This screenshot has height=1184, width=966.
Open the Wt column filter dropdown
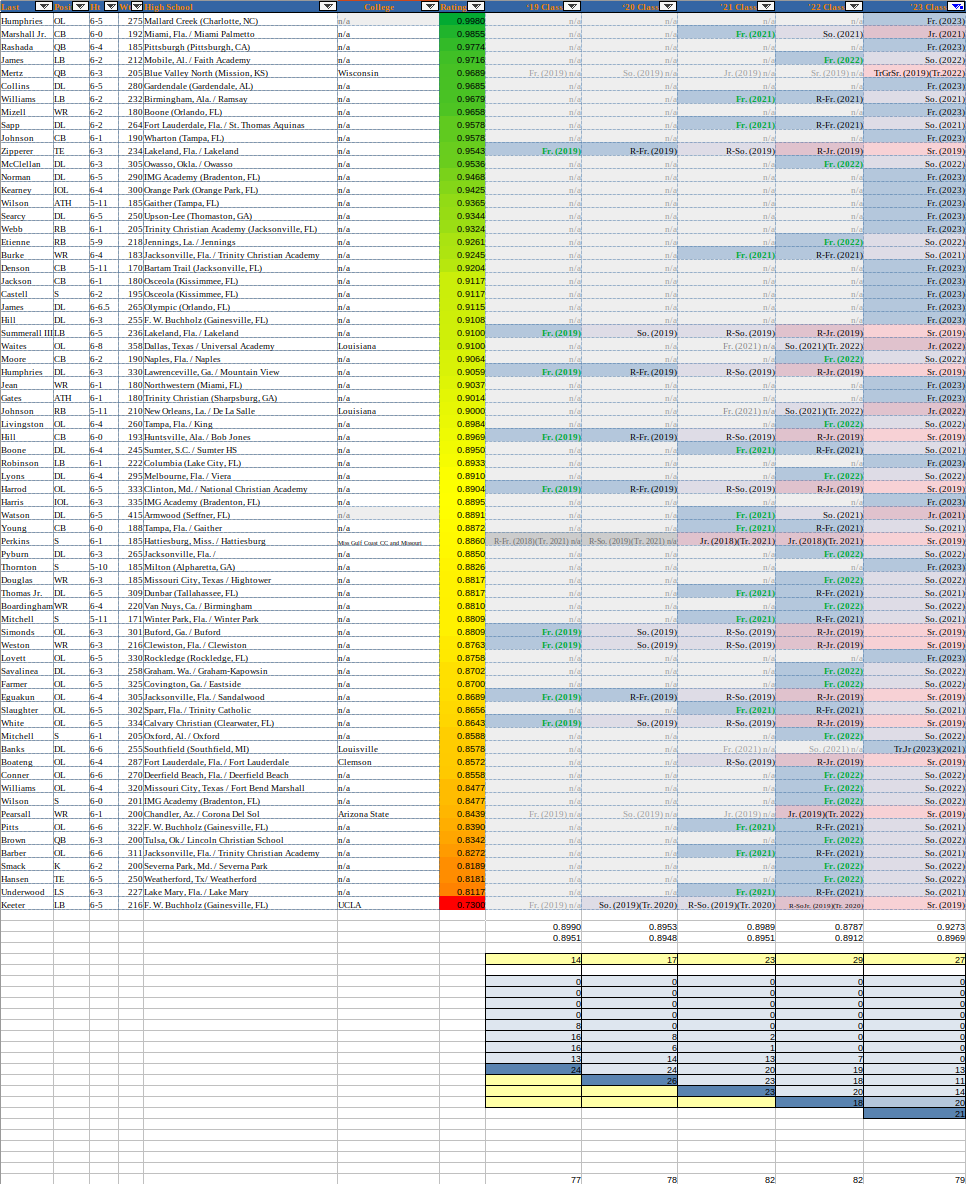click(x=136, y=6)
